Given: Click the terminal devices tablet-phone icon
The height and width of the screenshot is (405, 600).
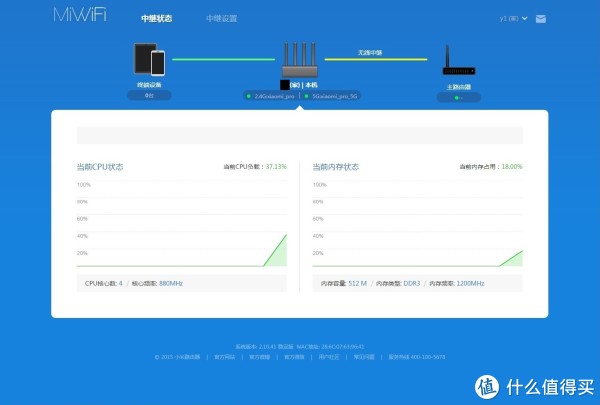Looking at the screenshot, I should click(x=149, y=59).
